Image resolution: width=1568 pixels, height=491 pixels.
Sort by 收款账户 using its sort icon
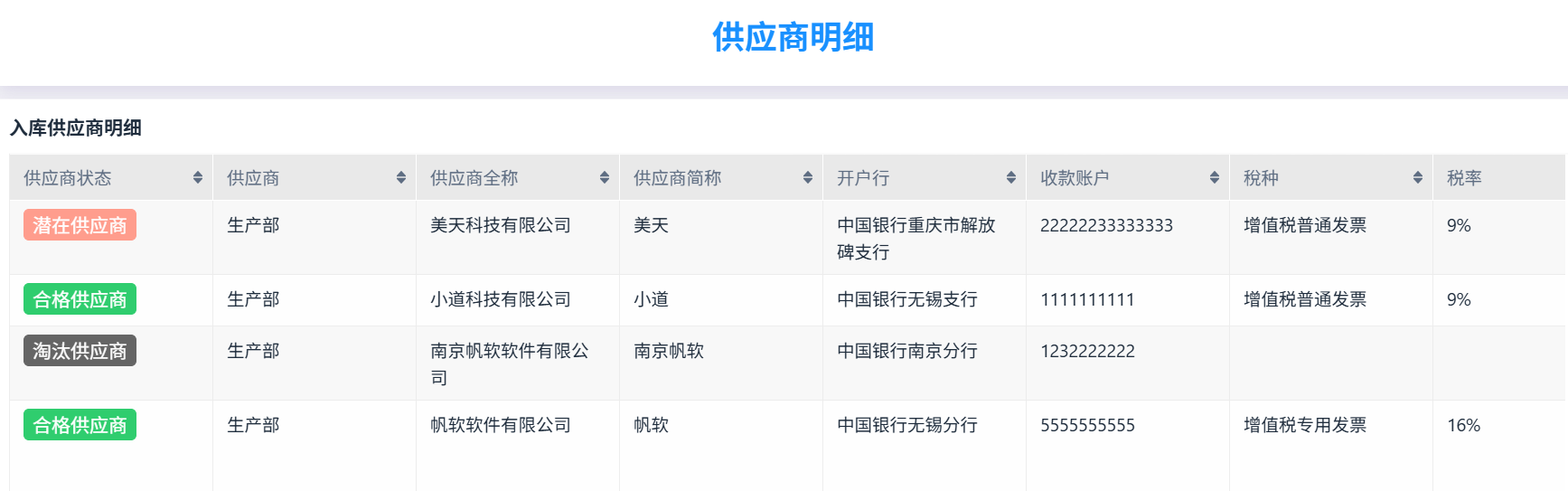1214,178
